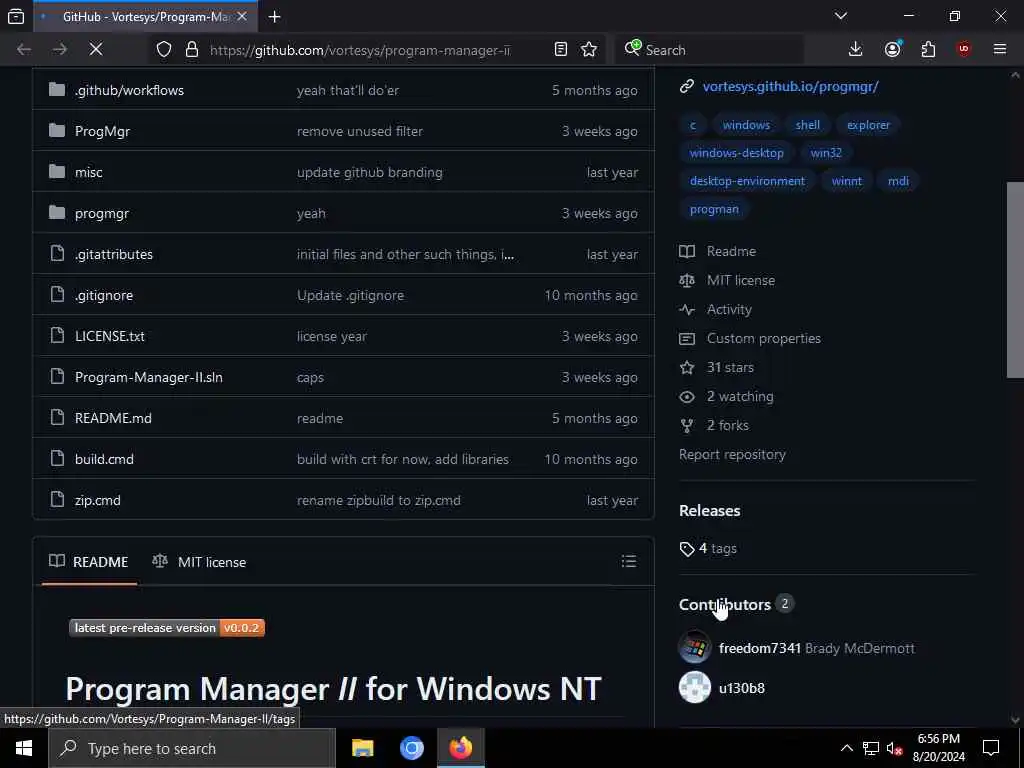1024x768 pixels.
Task: Open LICENSE.txt file
Action: (110, 336)
